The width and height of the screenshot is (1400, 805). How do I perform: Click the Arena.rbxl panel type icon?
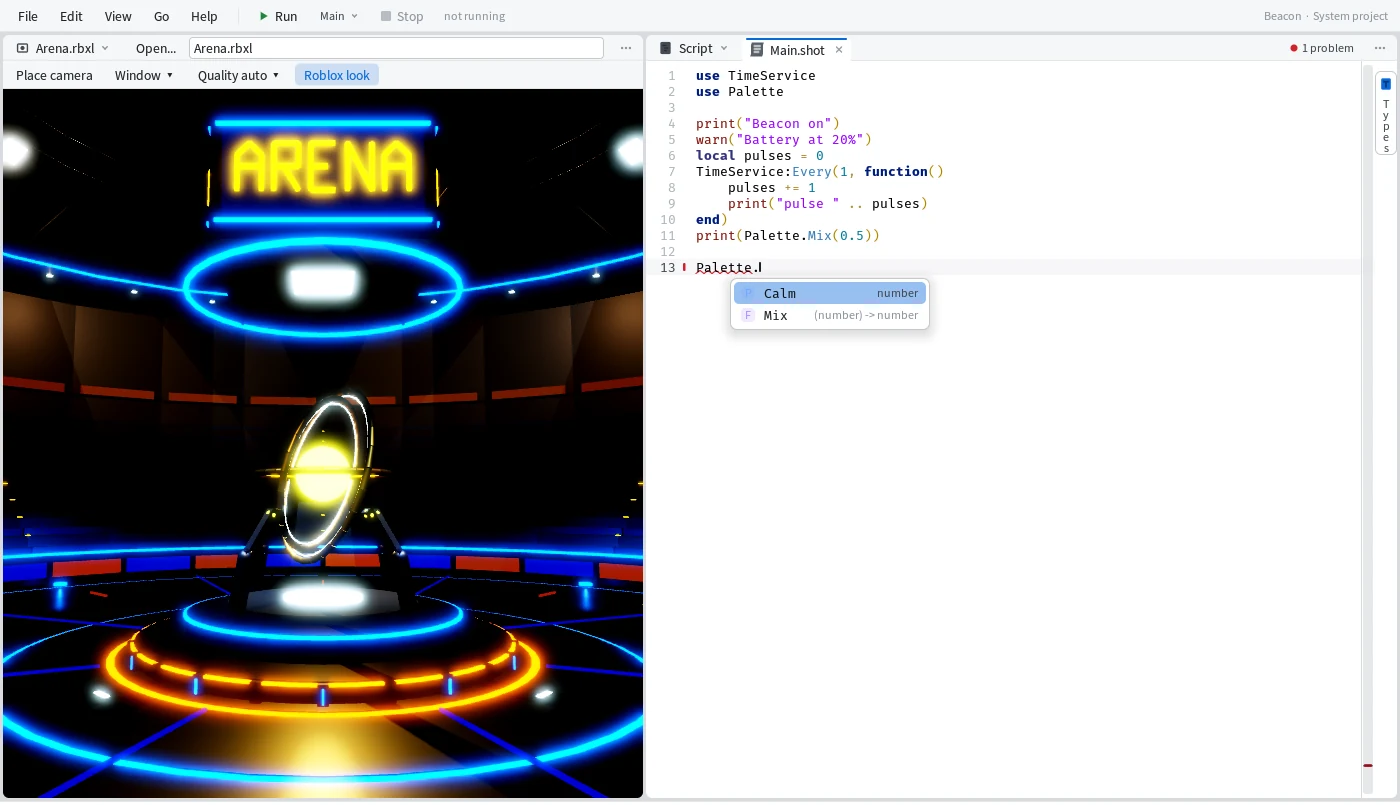[22, 48]
